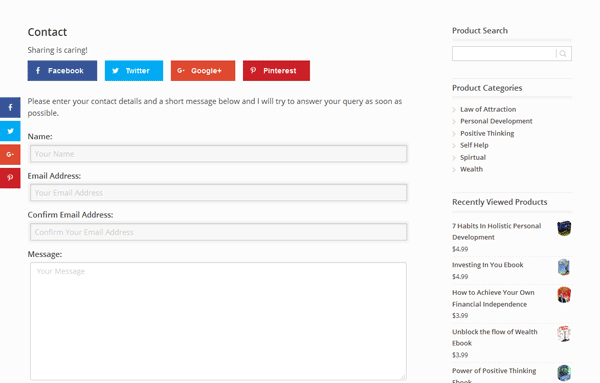Click chevron beside Self Help category
The image size is (600, 383).
click(454, 145)
